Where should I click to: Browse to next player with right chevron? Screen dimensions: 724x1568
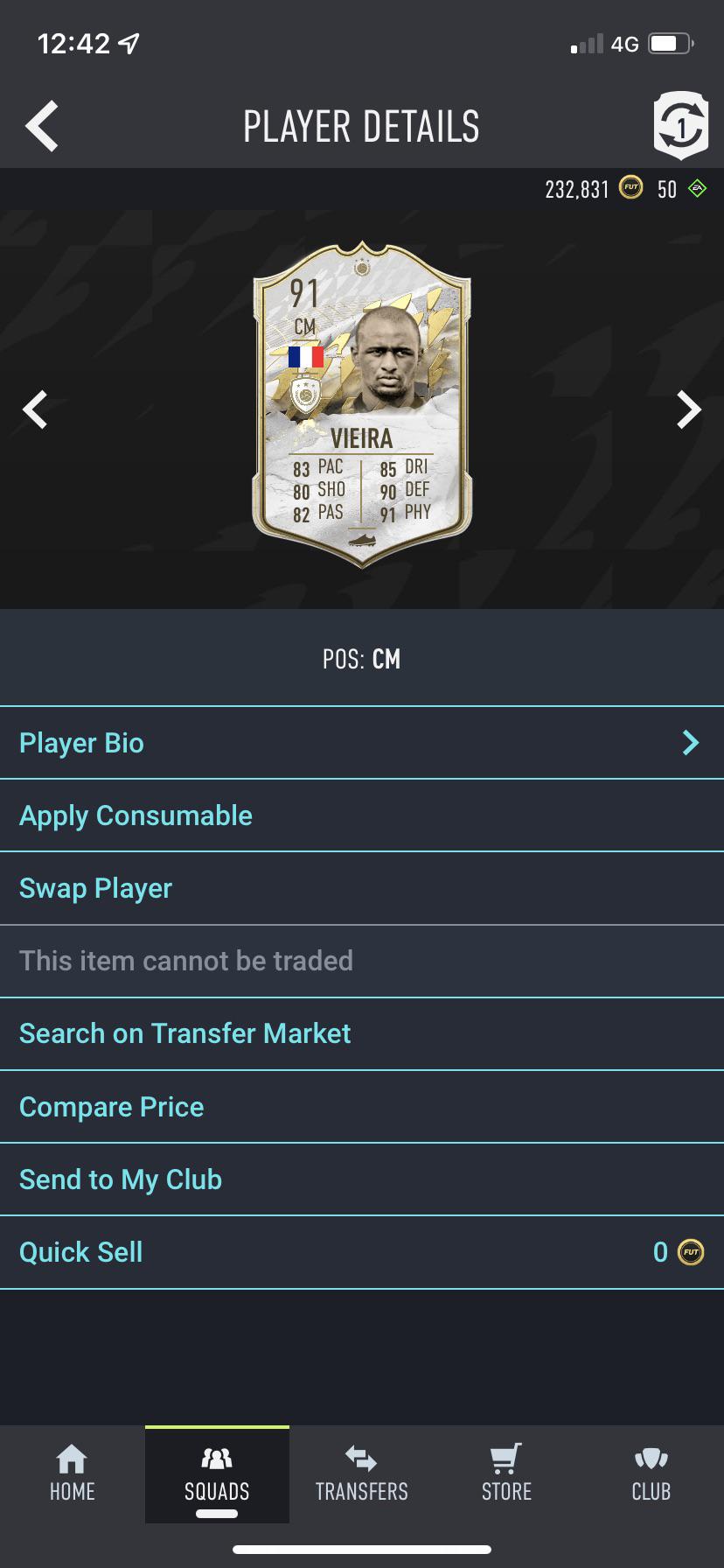(x=690, y=409)
